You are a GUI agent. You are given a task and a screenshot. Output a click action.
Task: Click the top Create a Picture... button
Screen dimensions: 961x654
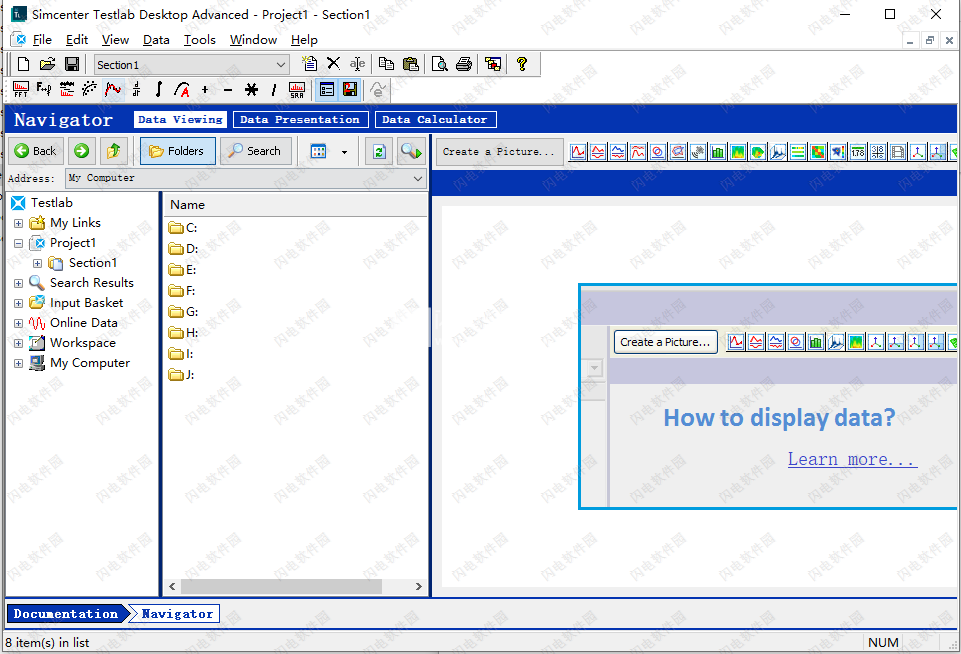(x=498, y=151)
